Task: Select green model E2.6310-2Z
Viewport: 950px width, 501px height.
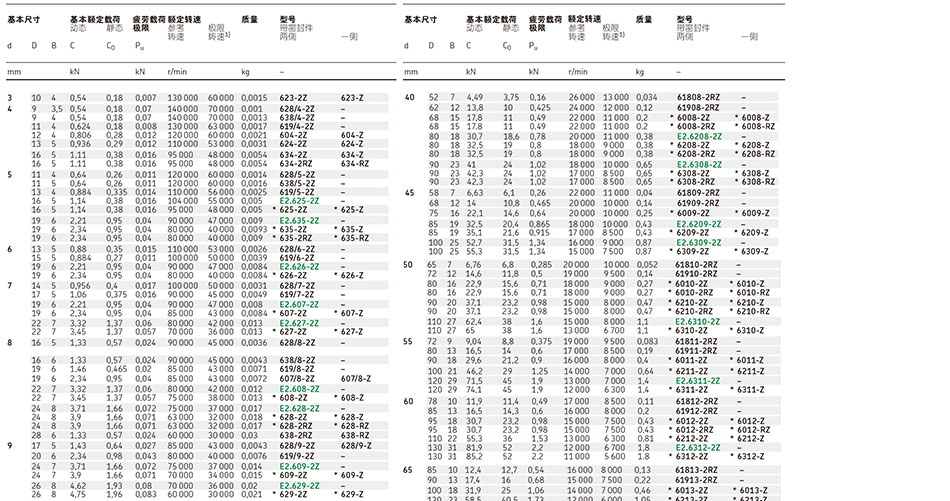Action: [696, 321]
